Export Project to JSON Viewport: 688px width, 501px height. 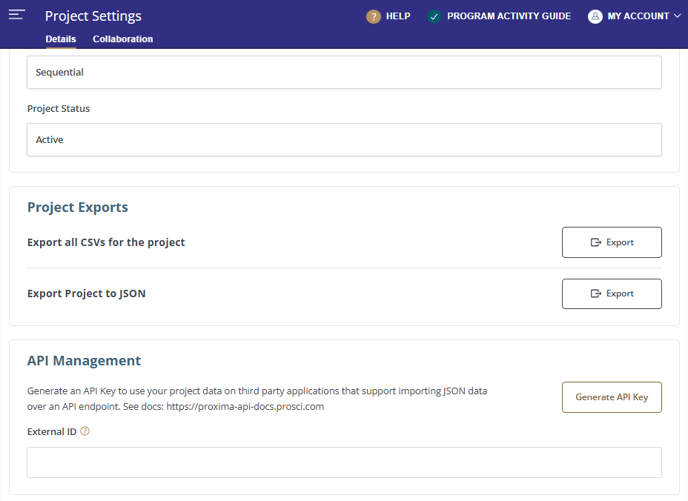(x=611, y=294)
